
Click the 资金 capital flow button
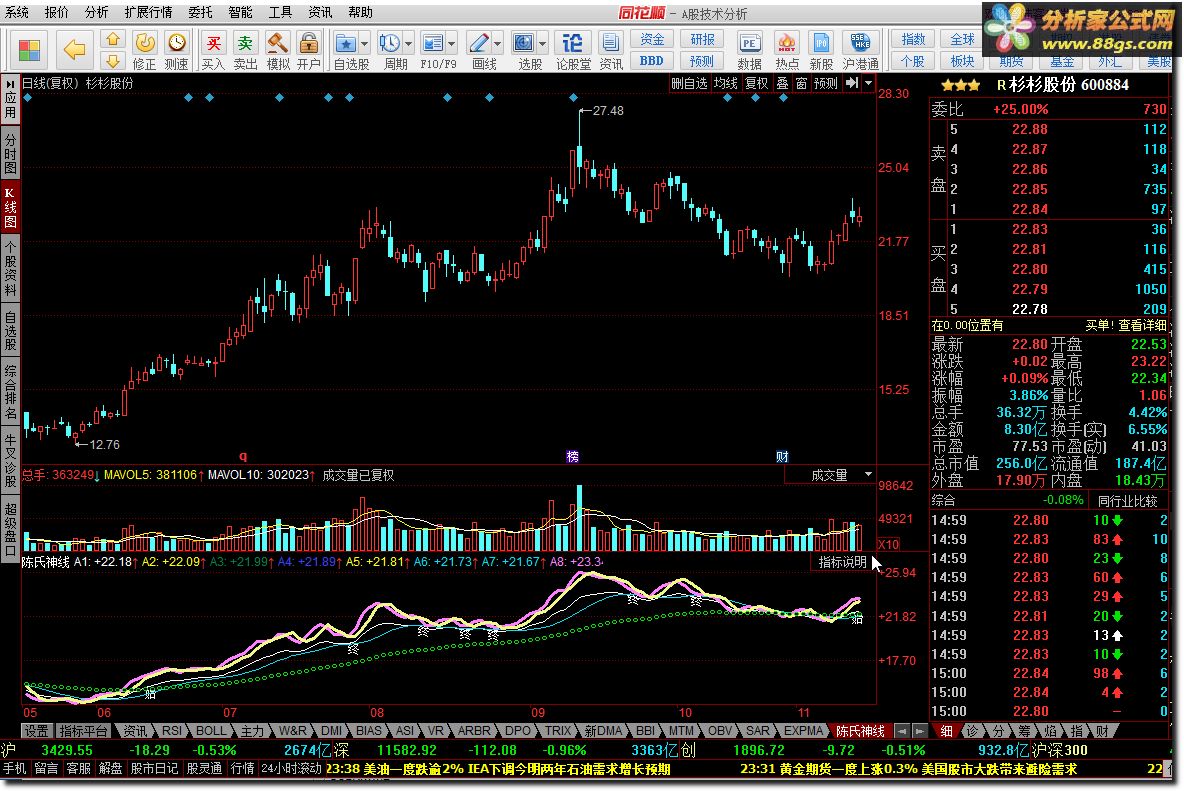[652, 39]
